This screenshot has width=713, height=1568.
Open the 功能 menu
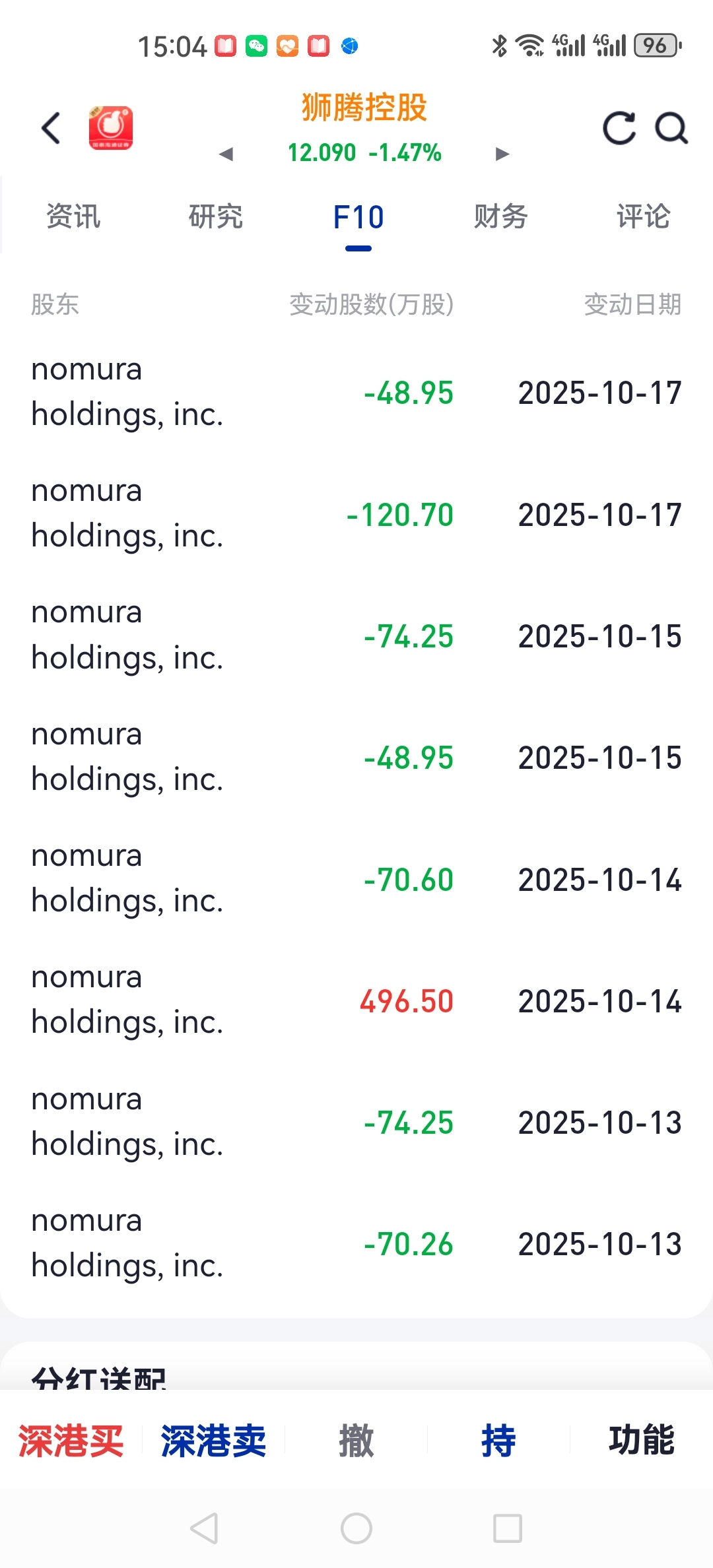click(x=641, y=1440)
